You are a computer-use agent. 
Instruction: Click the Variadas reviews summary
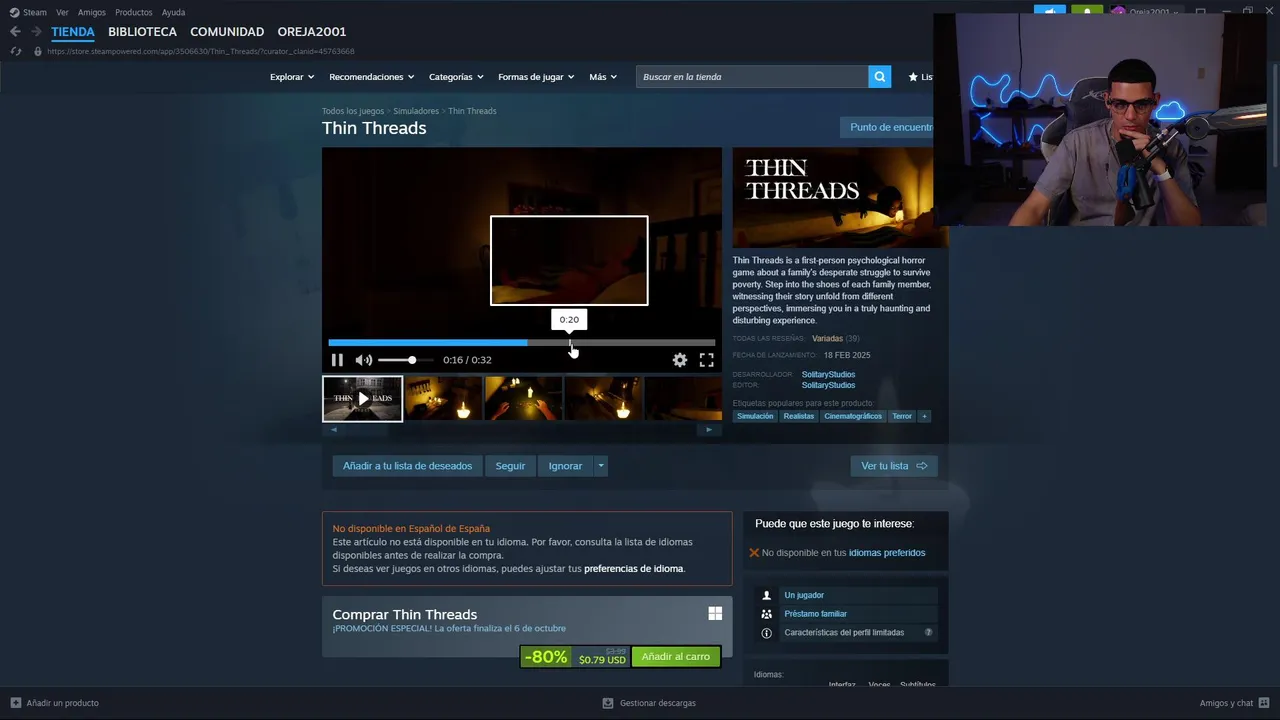827,339
